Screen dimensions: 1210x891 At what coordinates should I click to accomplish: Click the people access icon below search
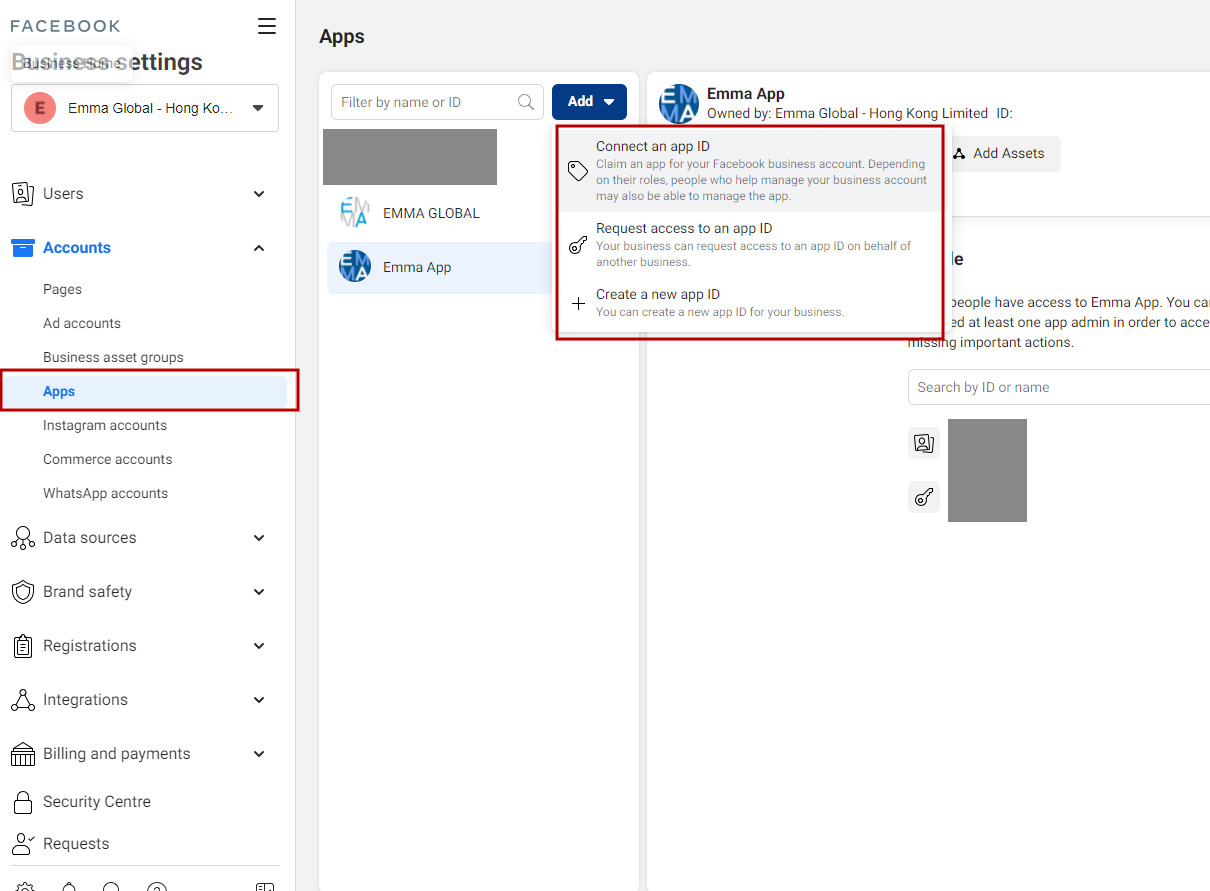point(924,443)
